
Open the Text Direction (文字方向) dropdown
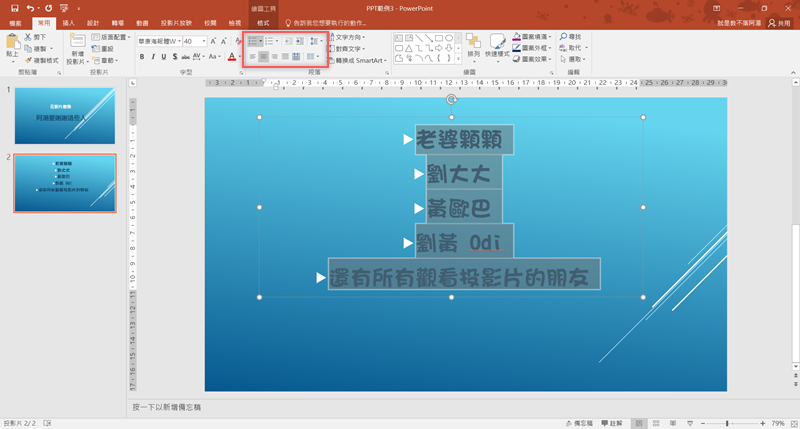click(348, 36)
